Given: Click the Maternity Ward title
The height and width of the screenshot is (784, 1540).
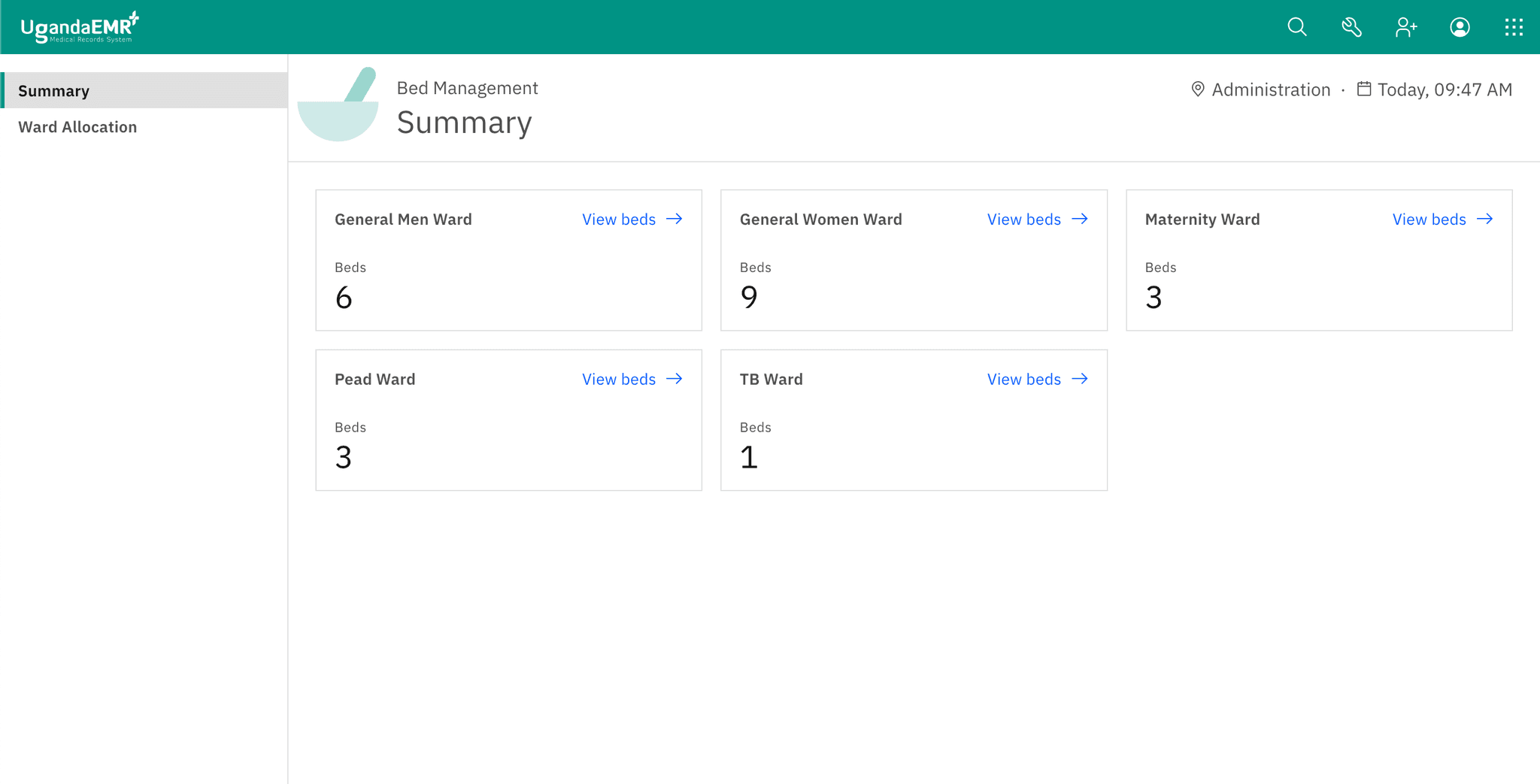Looking at the screenshot, I should [x=1202, y=219].
